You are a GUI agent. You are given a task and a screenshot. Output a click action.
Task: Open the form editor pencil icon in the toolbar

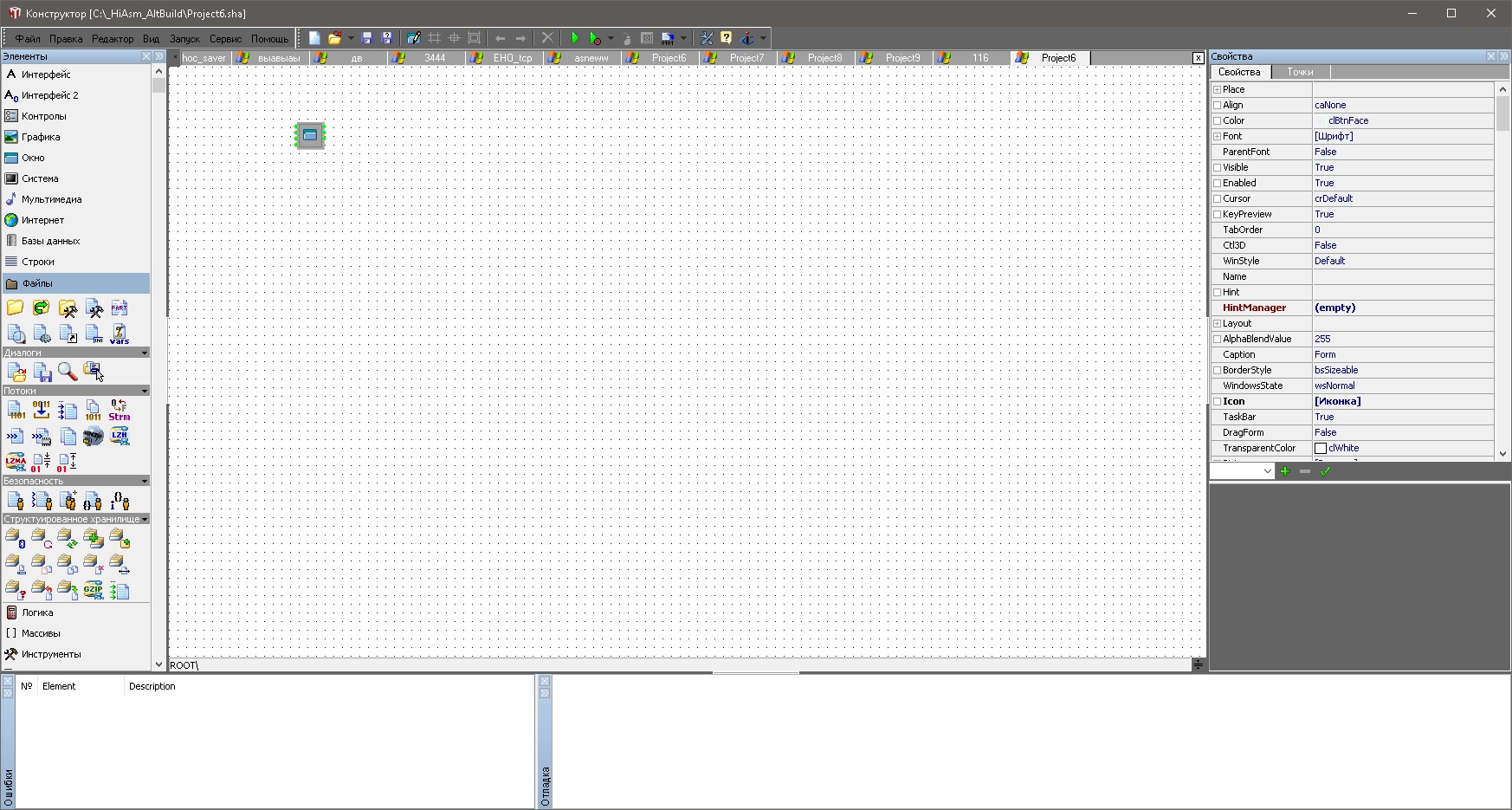click(x=414, y=38)
